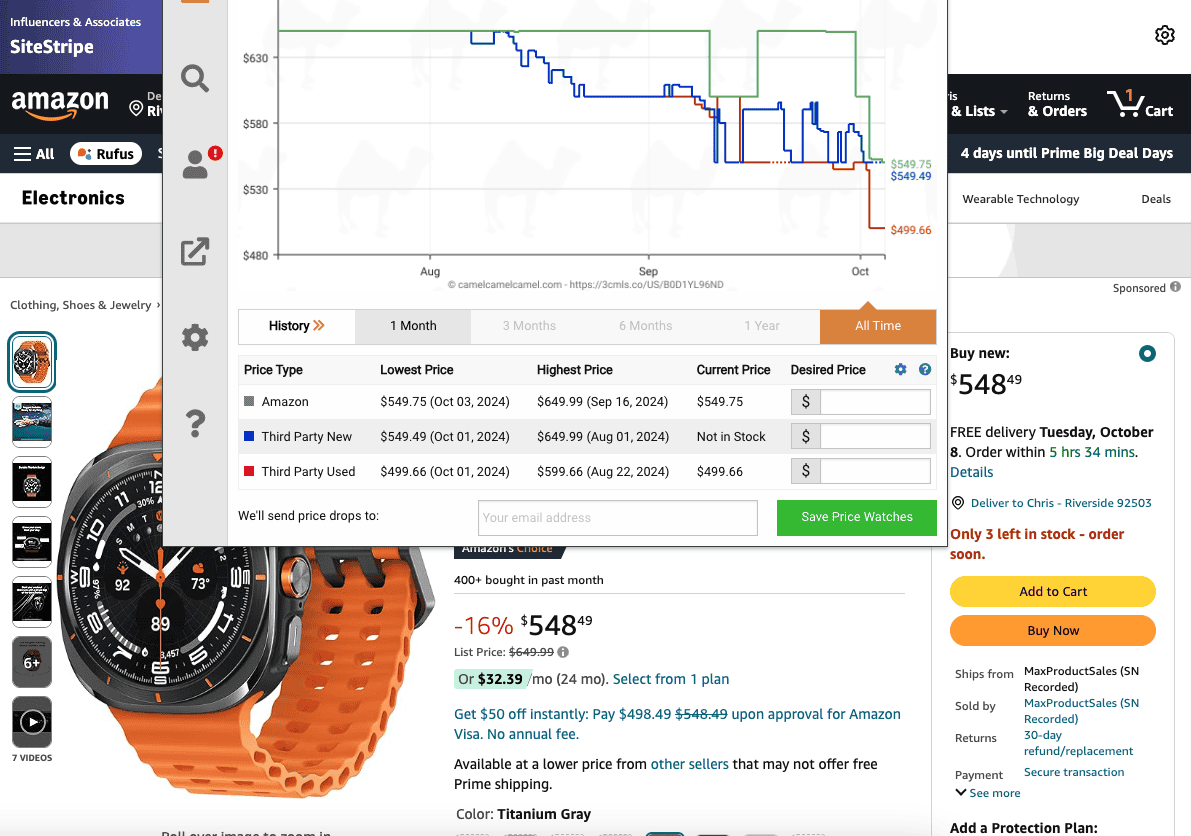Click the small gear next to Desired Price
The width and height of the screenshot is (1191, 836).
point(900,370)
